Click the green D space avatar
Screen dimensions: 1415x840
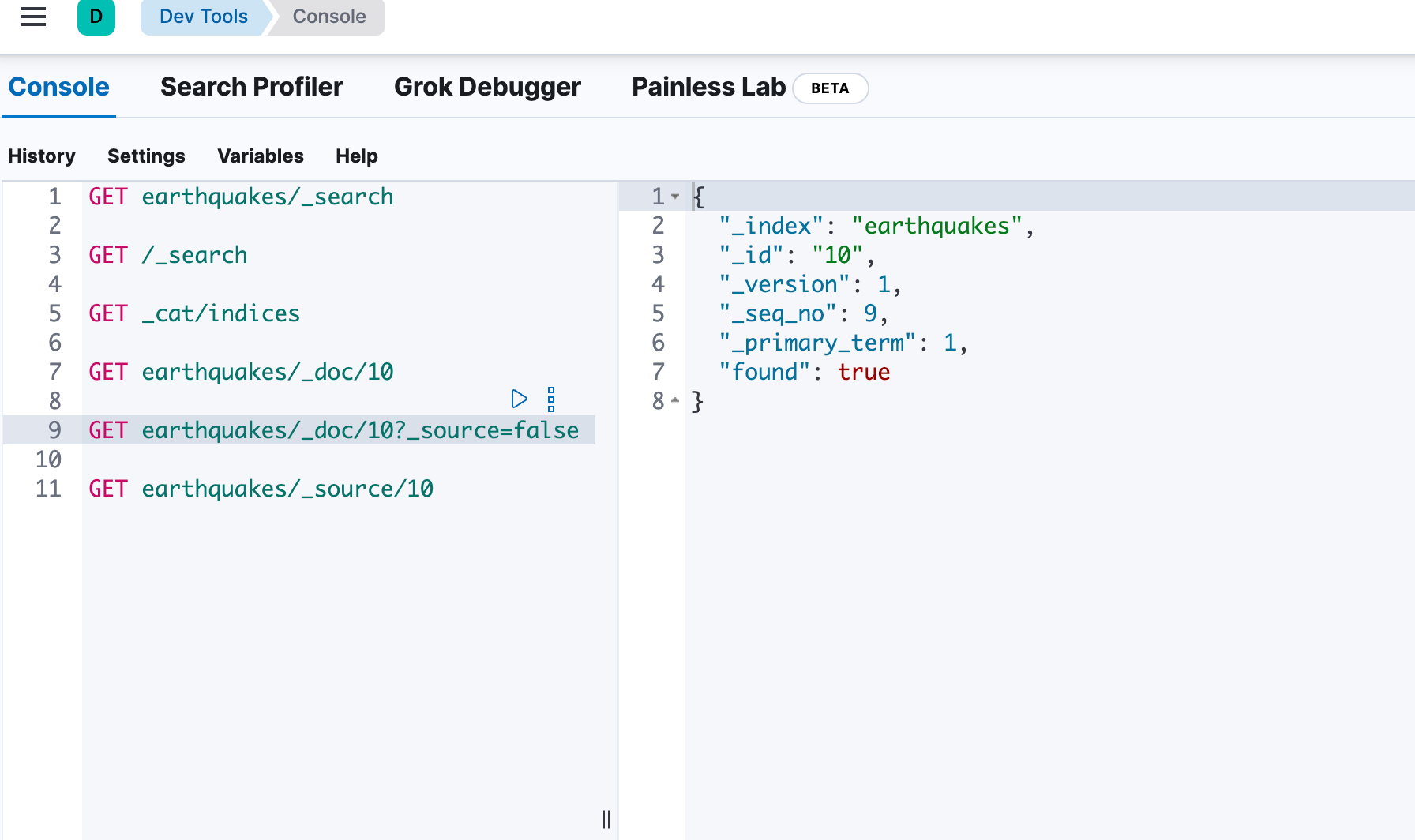point(96,17)
